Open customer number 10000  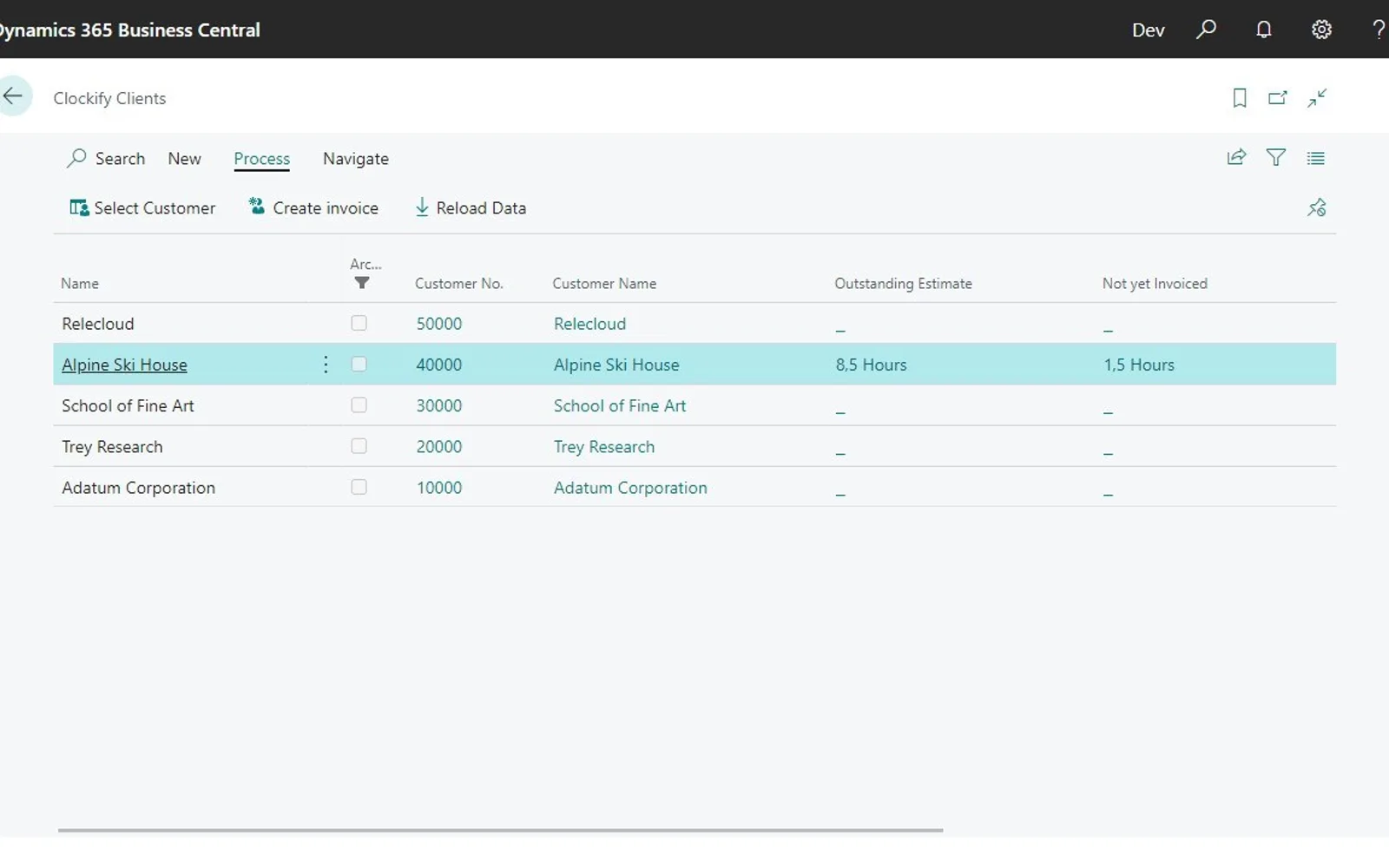439,488
